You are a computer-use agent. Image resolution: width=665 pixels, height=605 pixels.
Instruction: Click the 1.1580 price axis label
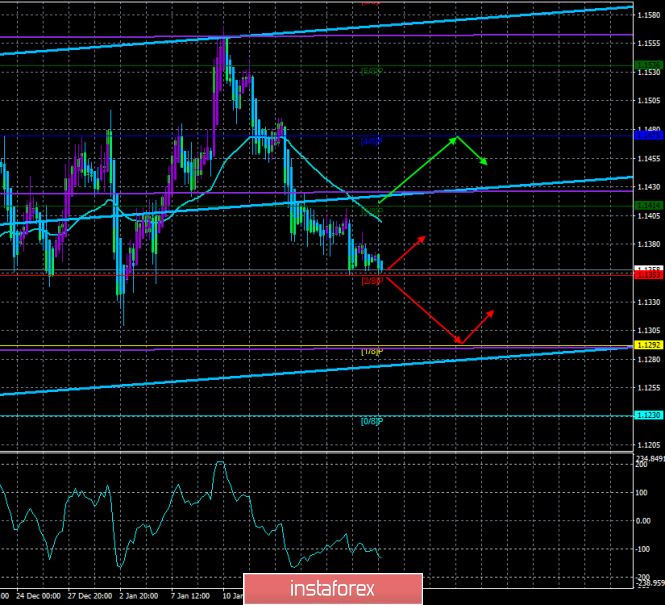[x=649, y=15]
